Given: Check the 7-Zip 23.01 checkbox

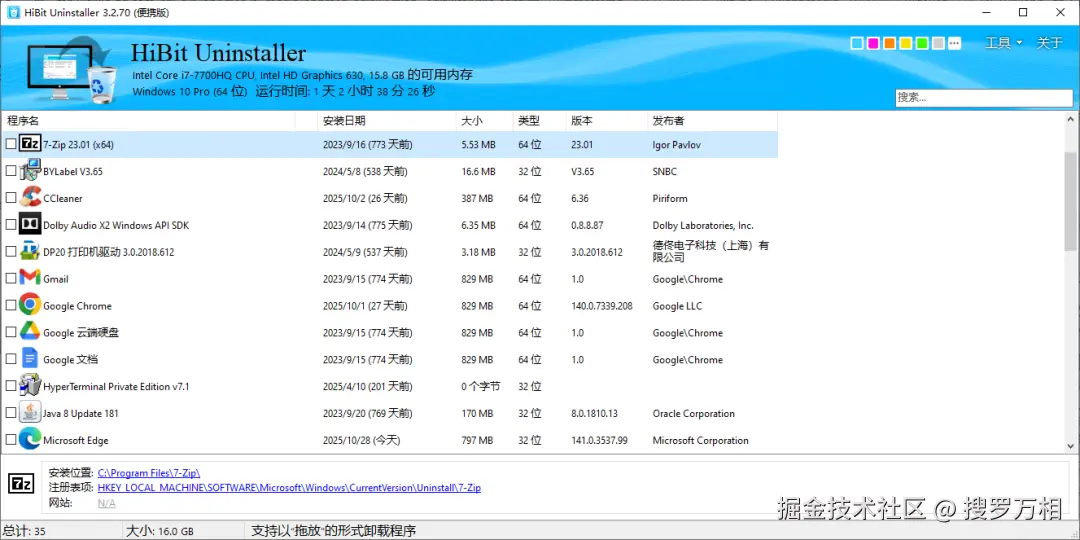Looking at the screenshot, I should [x=10, y=144].
